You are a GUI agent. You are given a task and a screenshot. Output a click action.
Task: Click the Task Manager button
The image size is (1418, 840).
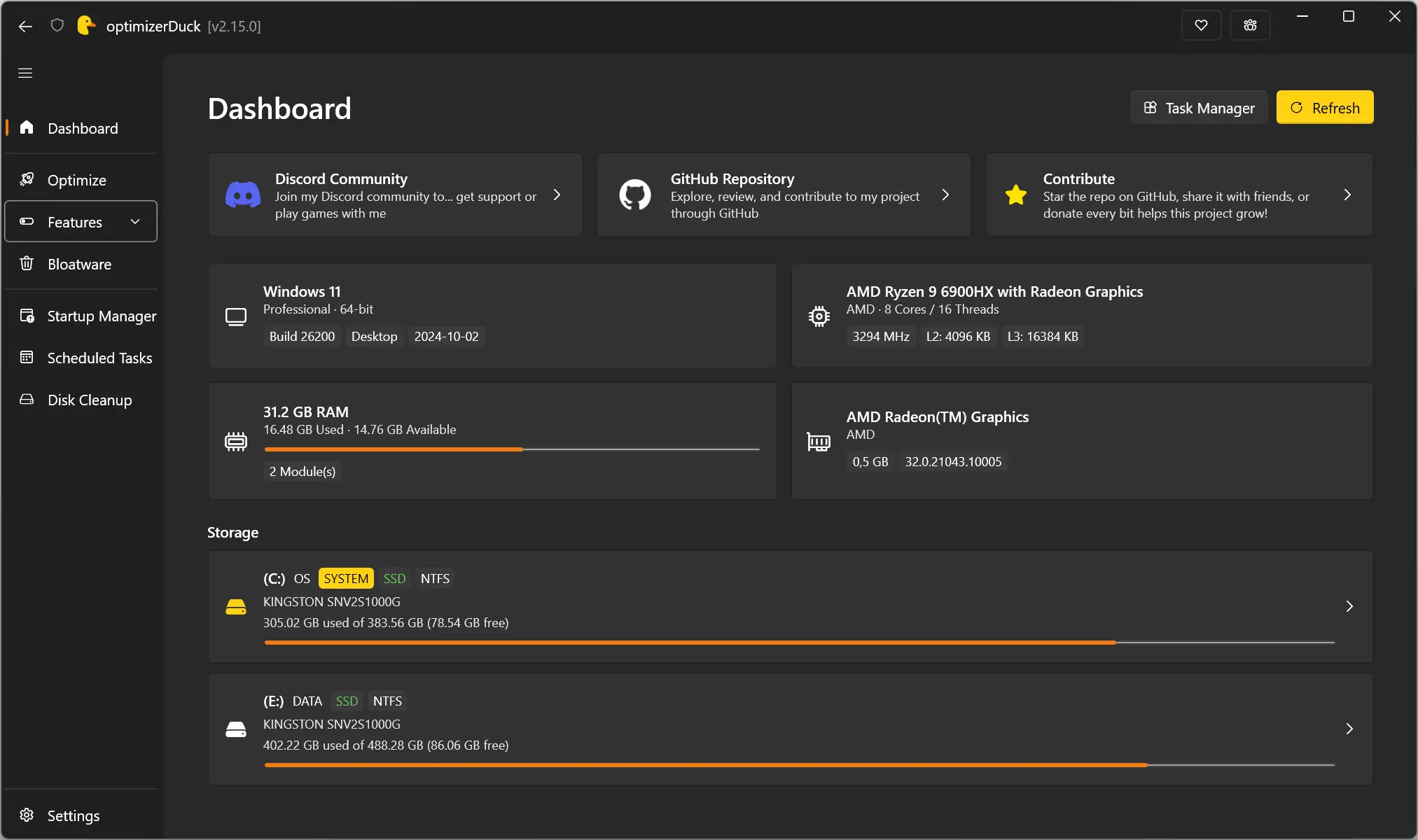click(x=1199, y=108)
